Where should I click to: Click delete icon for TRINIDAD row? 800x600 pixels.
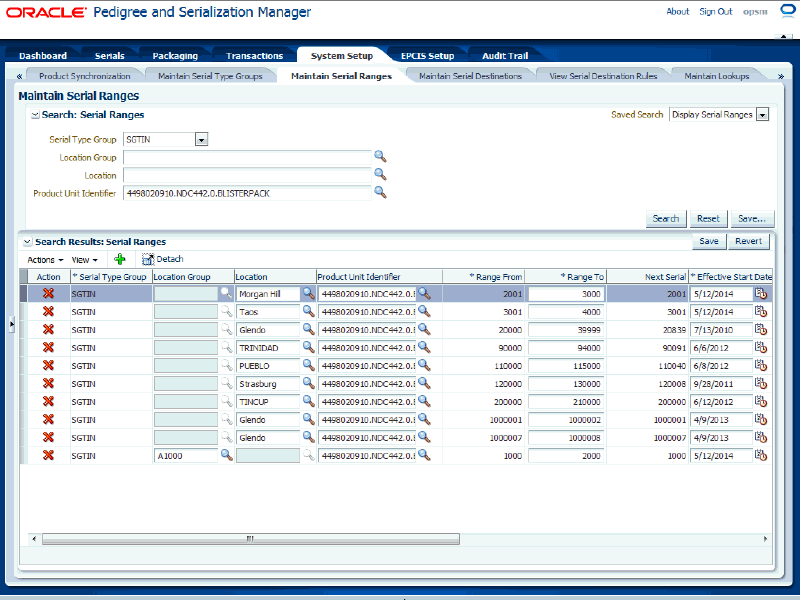click(48, 347)
